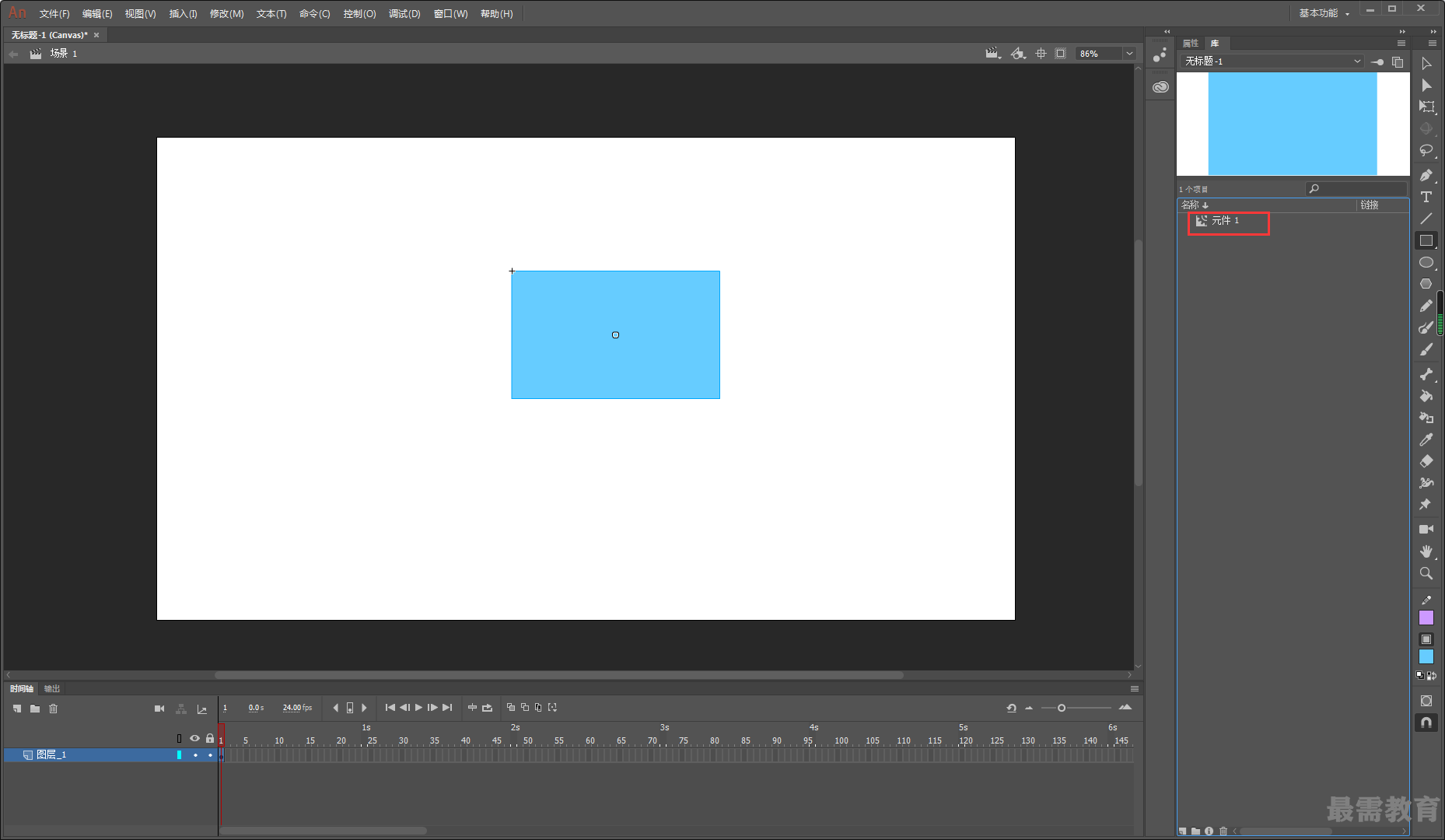Image resolution: width=1445 pixels, height=840 pixels.
Task: Select the Width tool
Action: [1426, 483]
